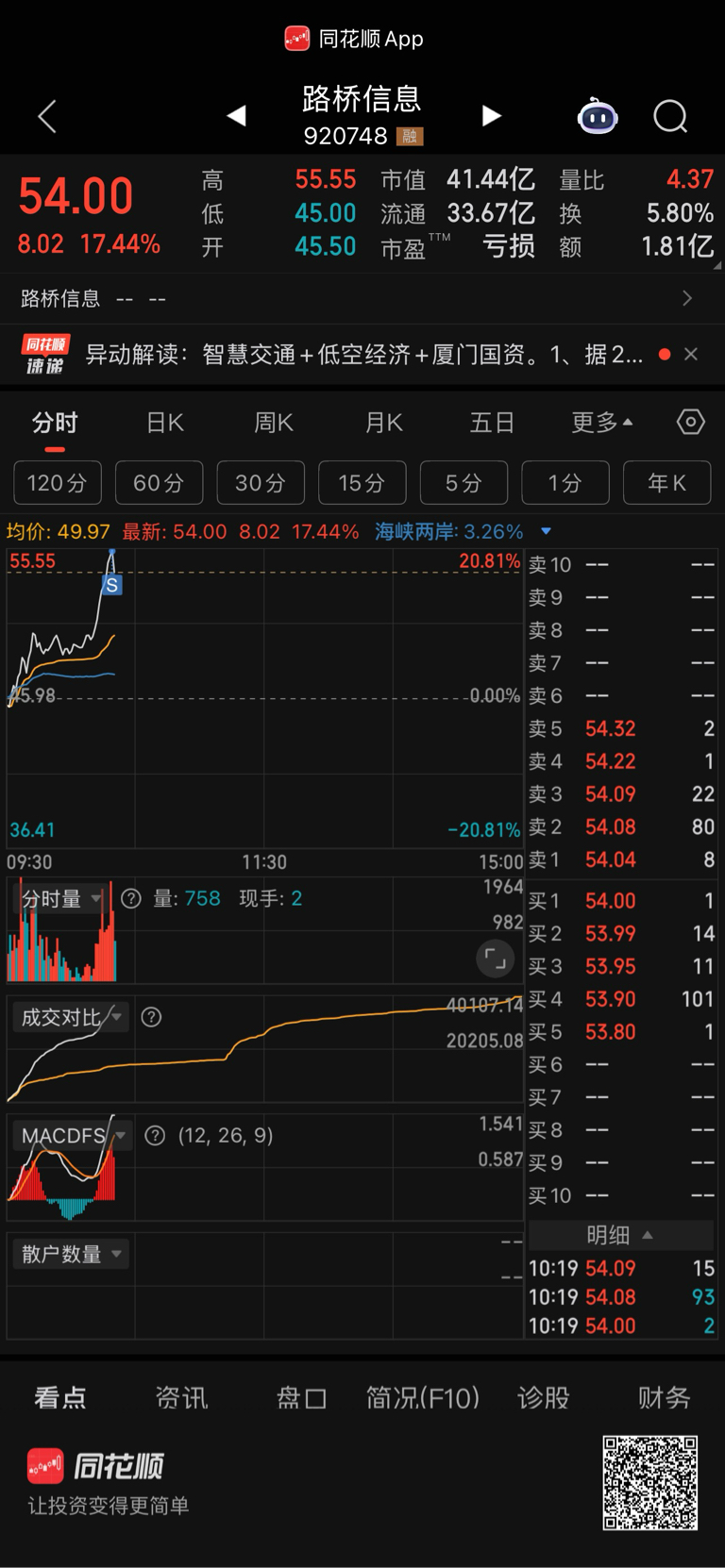This screenshot has height=1568, width=725.
Task: Select the 60分 period button
Action: (x=159, y=483)
